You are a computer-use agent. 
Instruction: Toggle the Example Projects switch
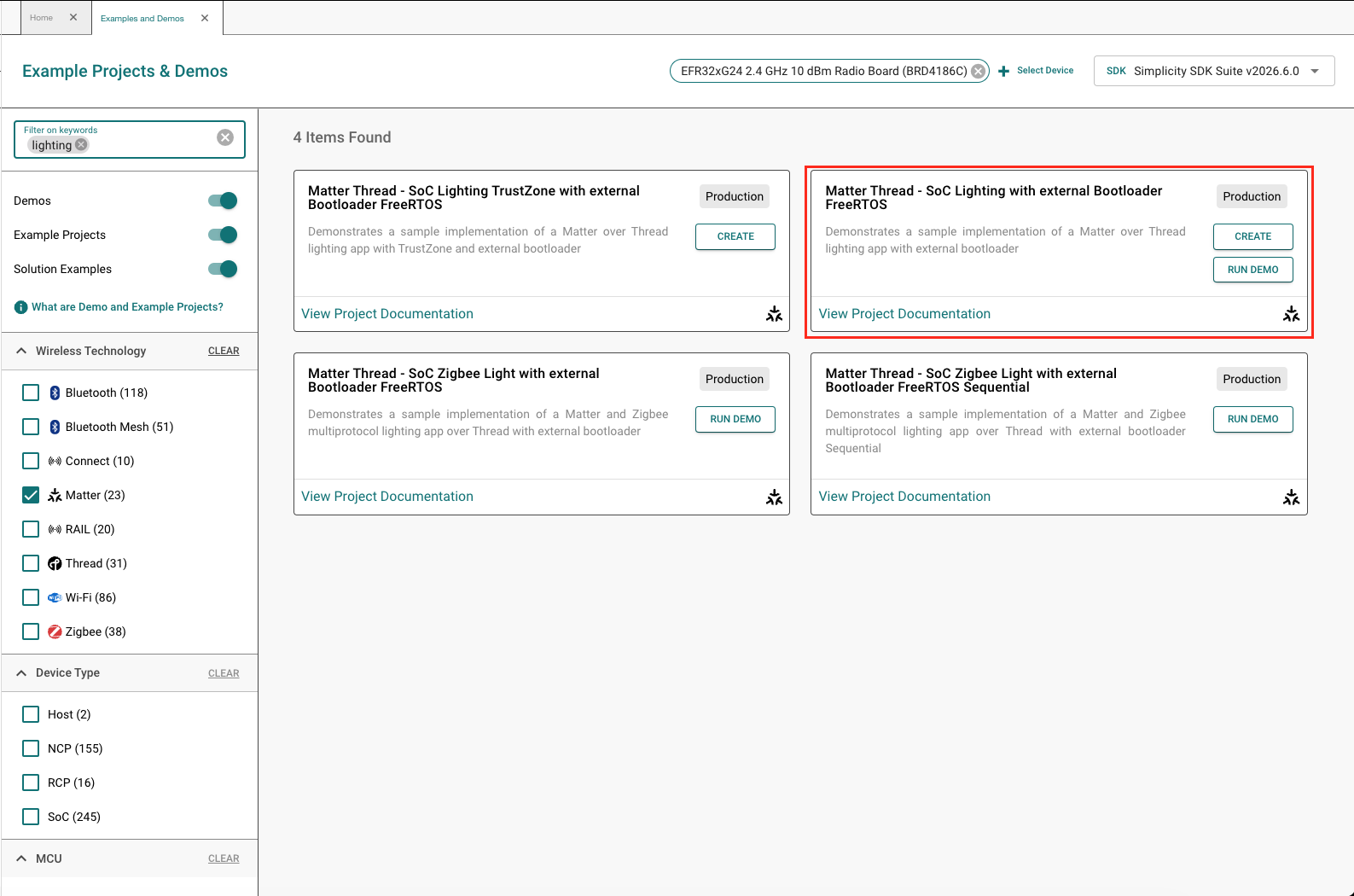click(223, 235)
